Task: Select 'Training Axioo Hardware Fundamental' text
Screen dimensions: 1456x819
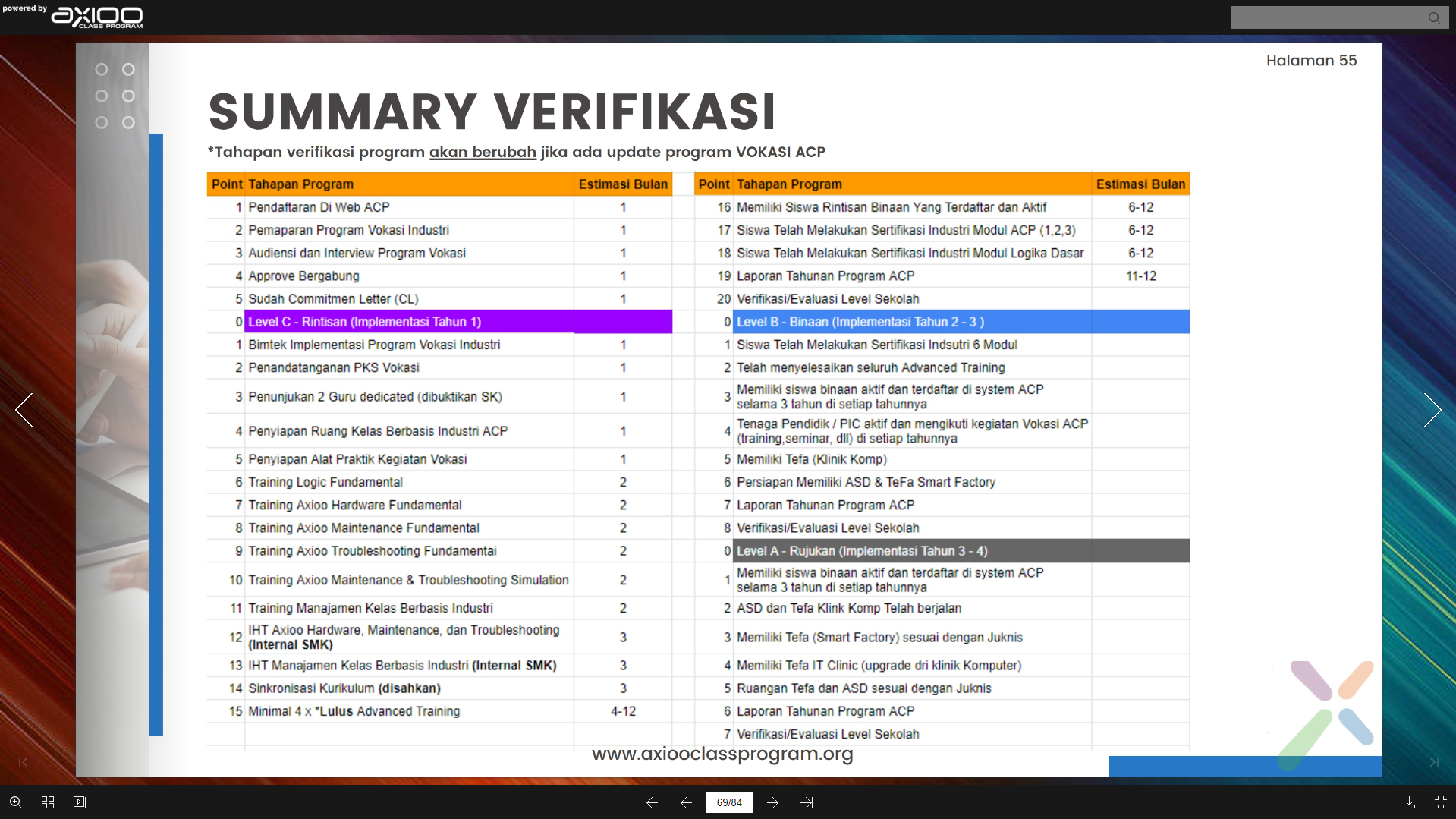Action: click(354, 505)
